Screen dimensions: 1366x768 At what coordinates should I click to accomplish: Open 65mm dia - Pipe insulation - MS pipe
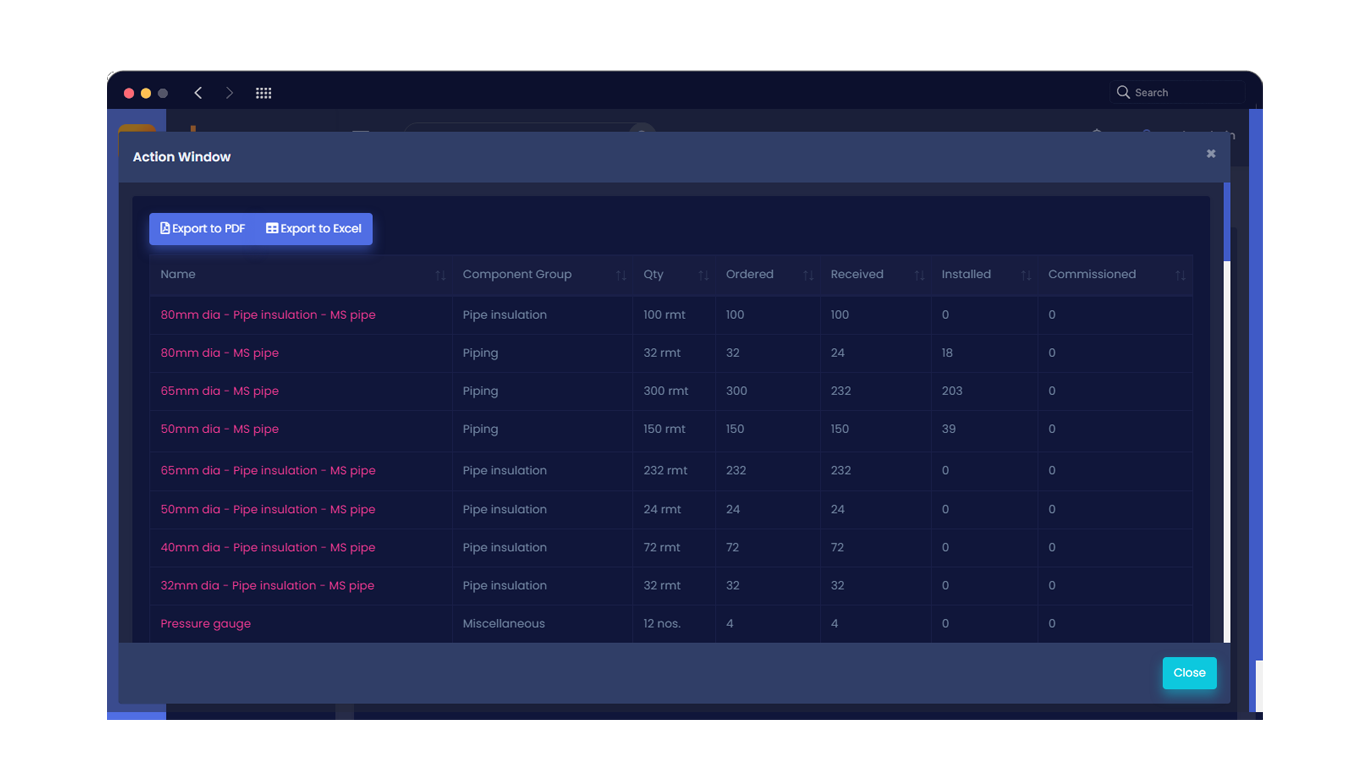click(x=268, y=471)
